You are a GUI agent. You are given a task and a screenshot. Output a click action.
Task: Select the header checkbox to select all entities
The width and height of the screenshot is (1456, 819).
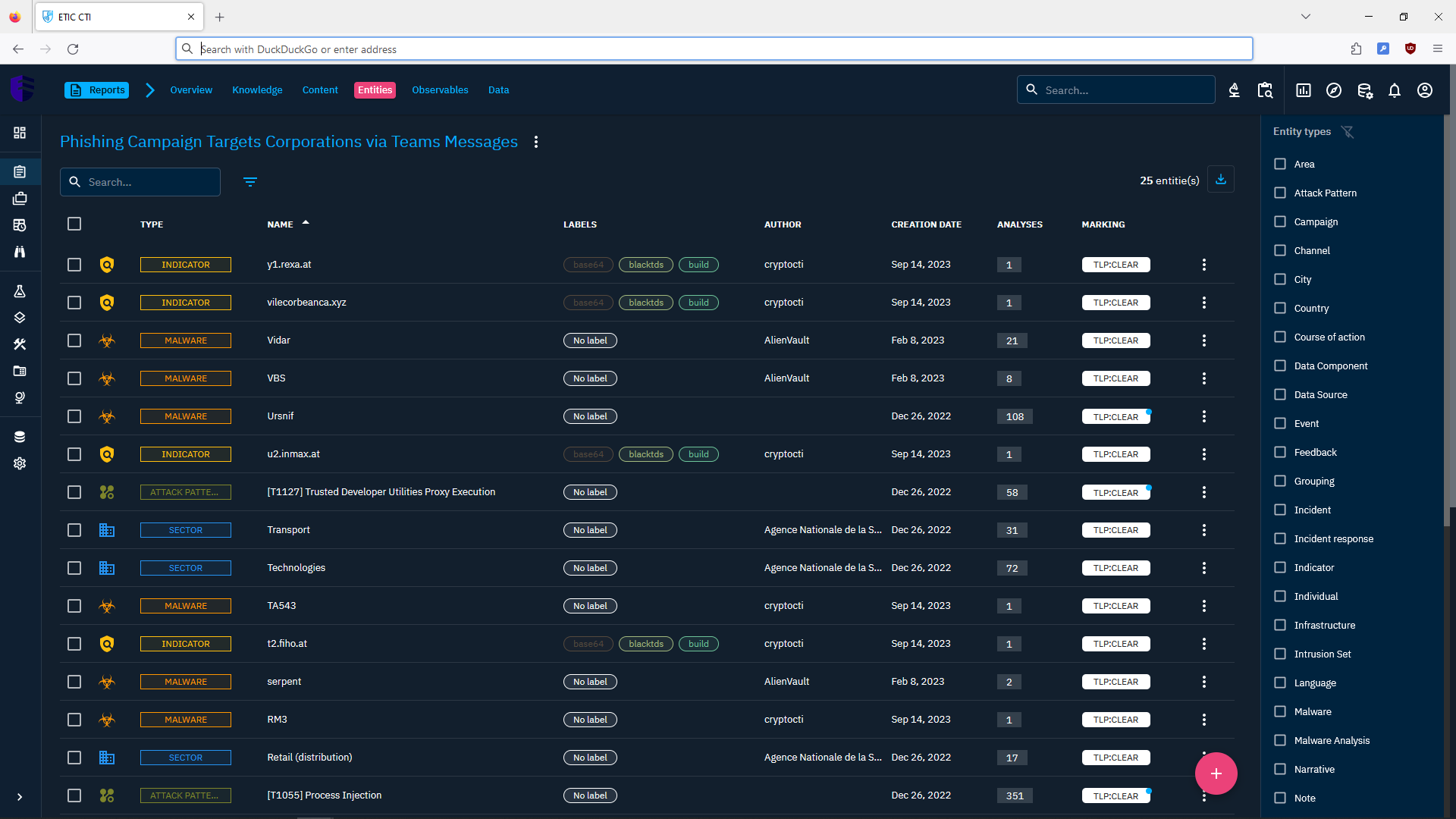74,224
